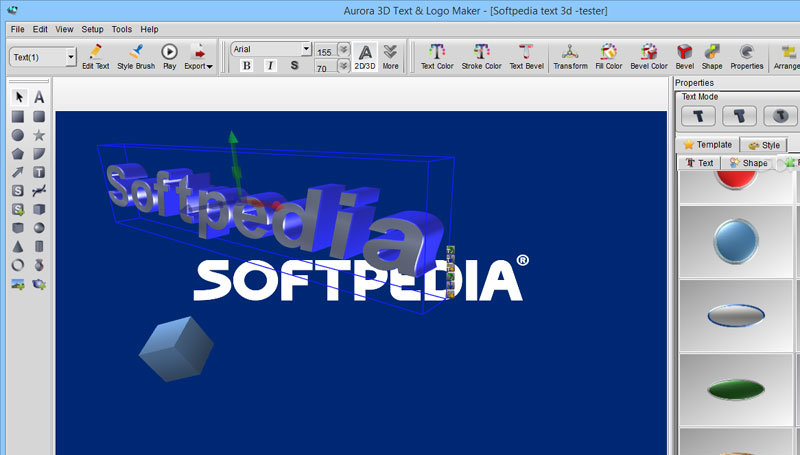
Task: Toggle Bold formatting
Action: pos(247,65)
